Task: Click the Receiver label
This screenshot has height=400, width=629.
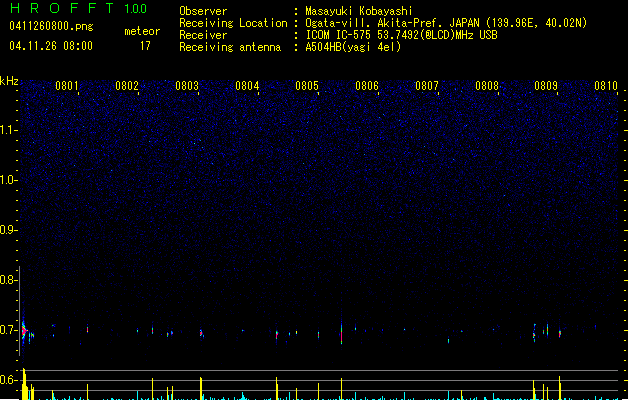Action: click(203, 35)
